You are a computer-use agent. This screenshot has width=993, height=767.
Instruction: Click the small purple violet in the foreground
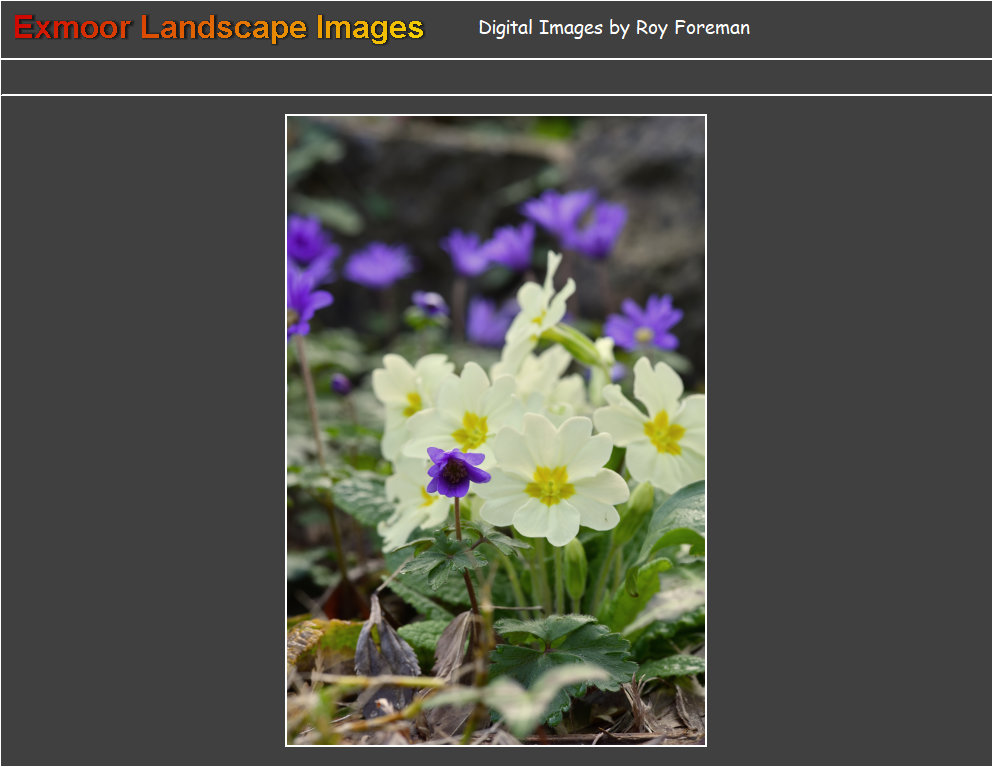click(x=456, y=471)
